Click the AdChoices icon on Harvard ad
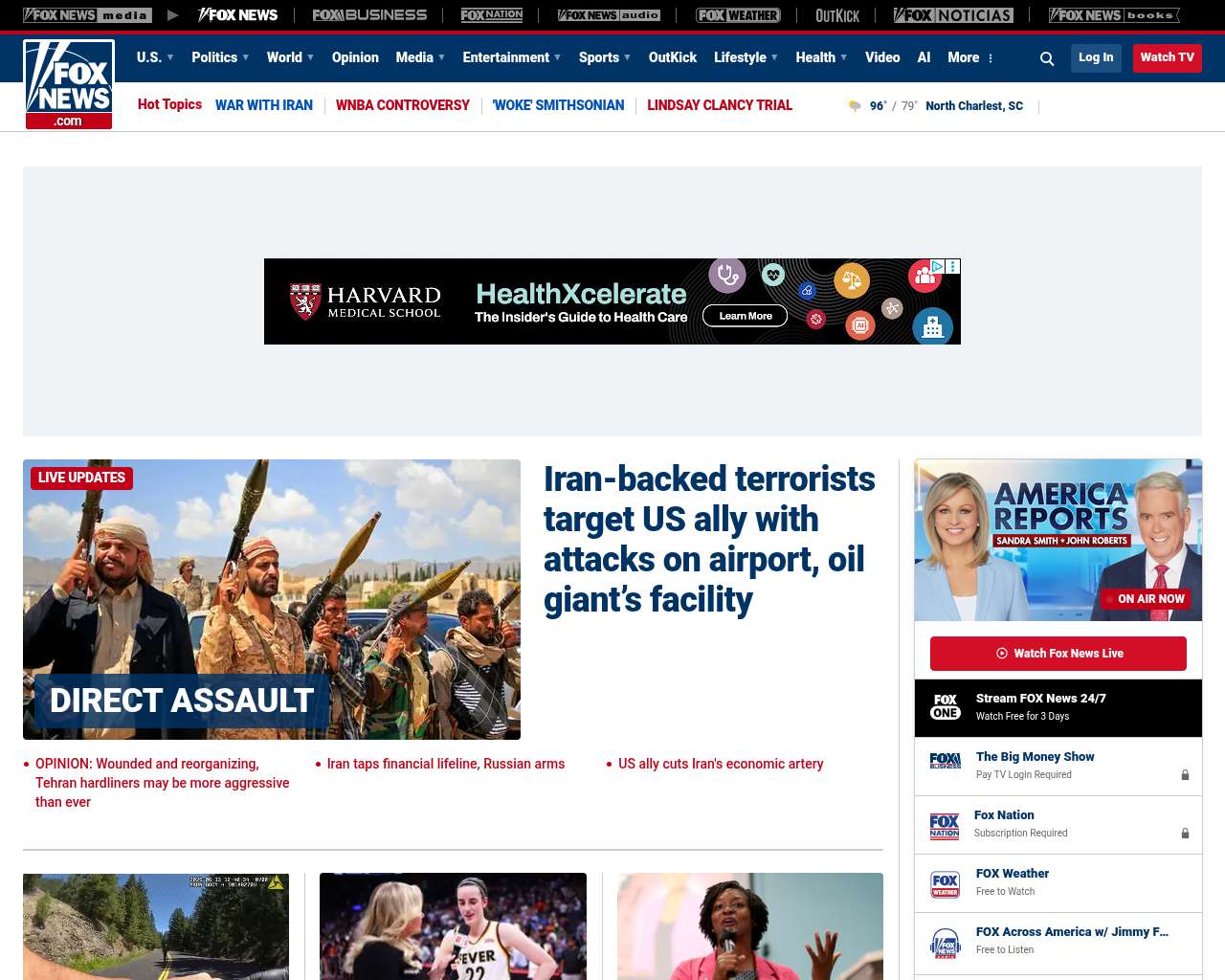 coord(938,267)
